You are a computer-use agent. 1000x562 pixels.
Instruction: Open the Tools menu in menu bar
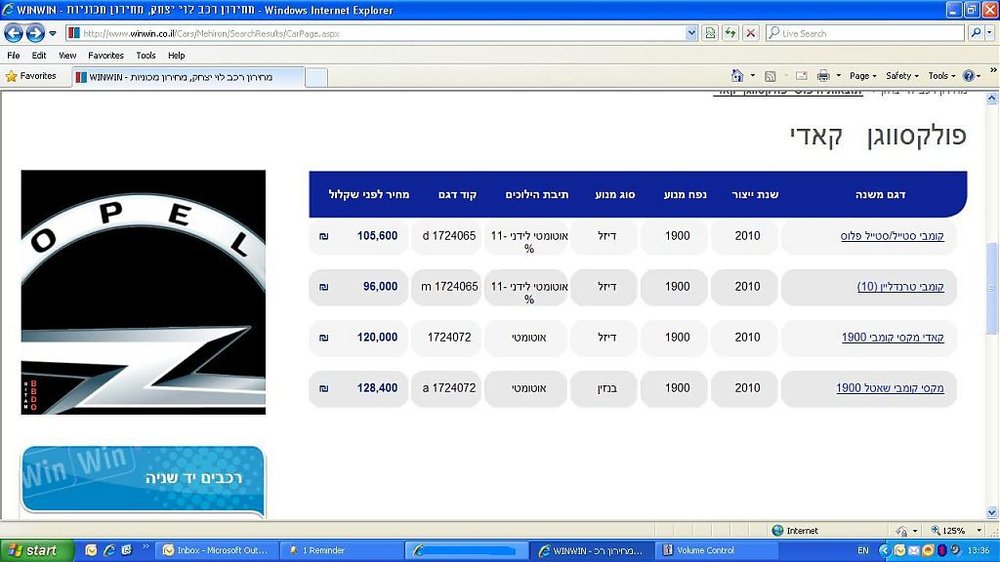point(146,55)
